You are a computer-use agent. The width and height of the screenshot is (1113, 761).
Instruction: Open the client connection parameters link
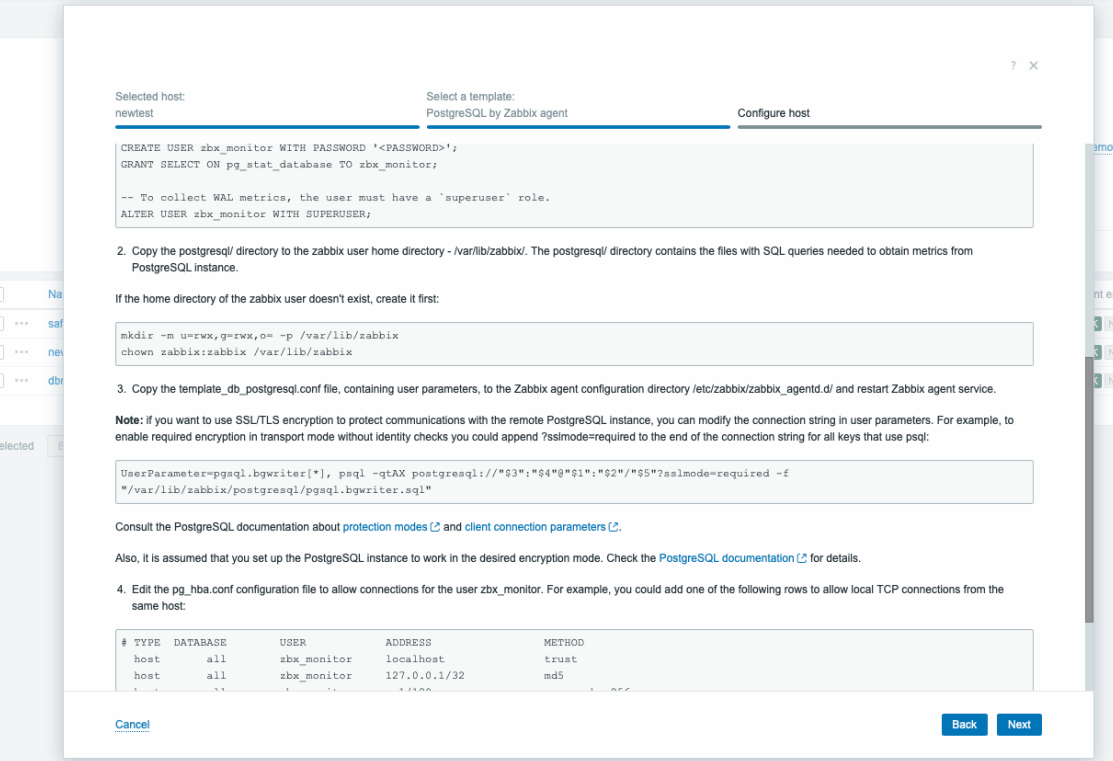click(535, 527)
